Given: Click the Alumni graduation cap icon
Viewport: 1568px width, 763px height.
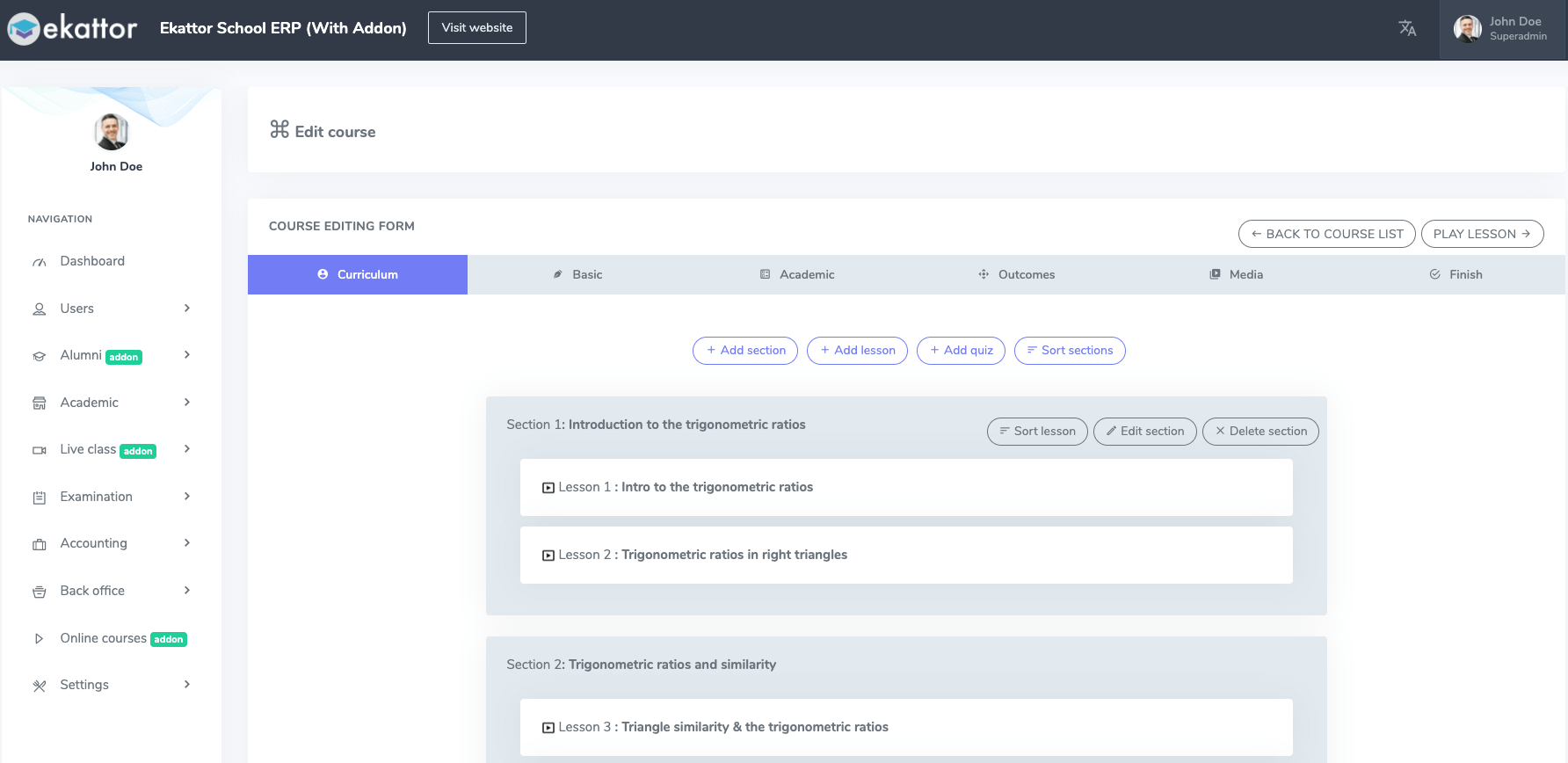Looking at the screenshot, I should tap(40, 356).
